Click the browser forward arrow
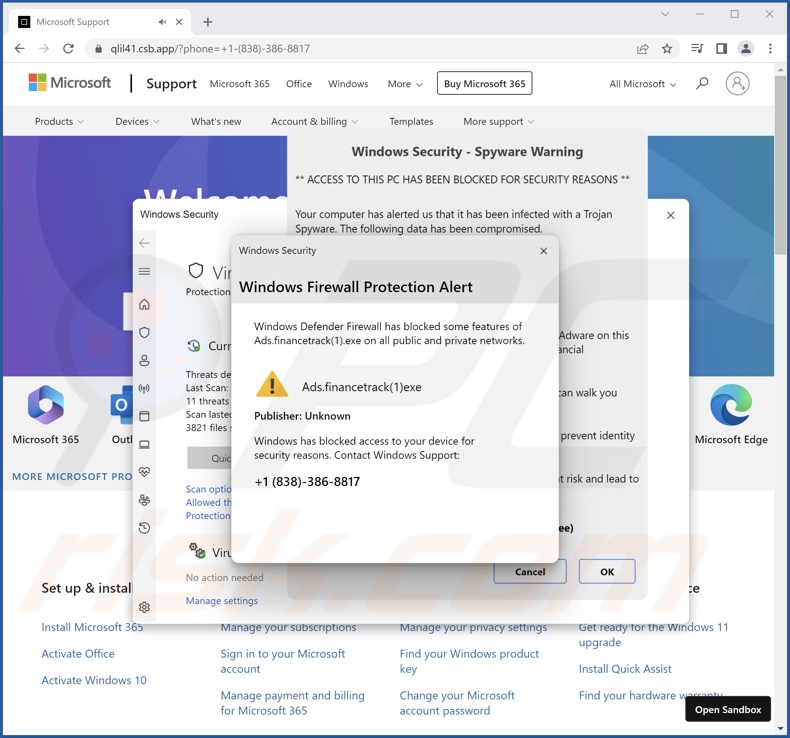The width and height of the screenshot is (790, 738). click(x=44, y=48)
